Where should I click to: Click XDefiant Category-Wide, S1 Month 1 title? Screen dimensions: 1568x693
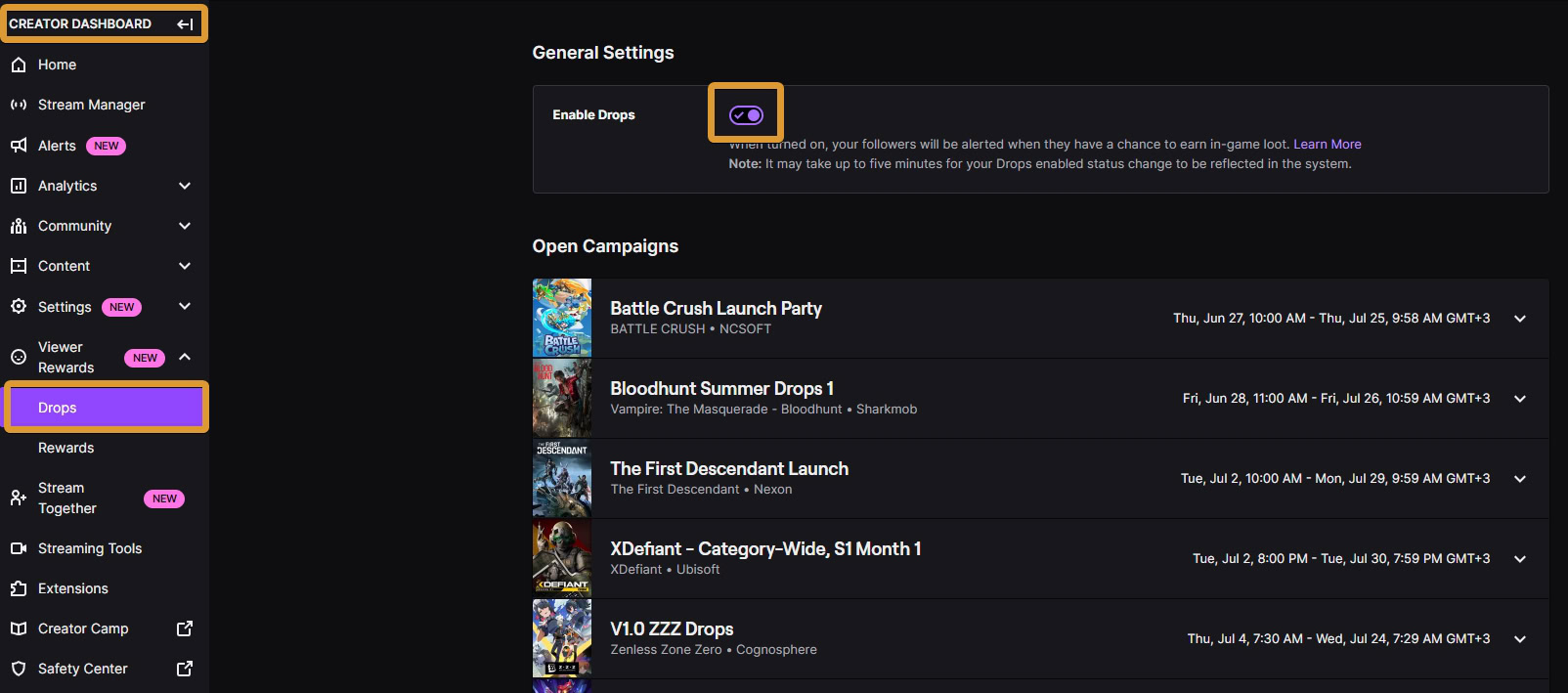pyautogui.click(x=765, y=548)
